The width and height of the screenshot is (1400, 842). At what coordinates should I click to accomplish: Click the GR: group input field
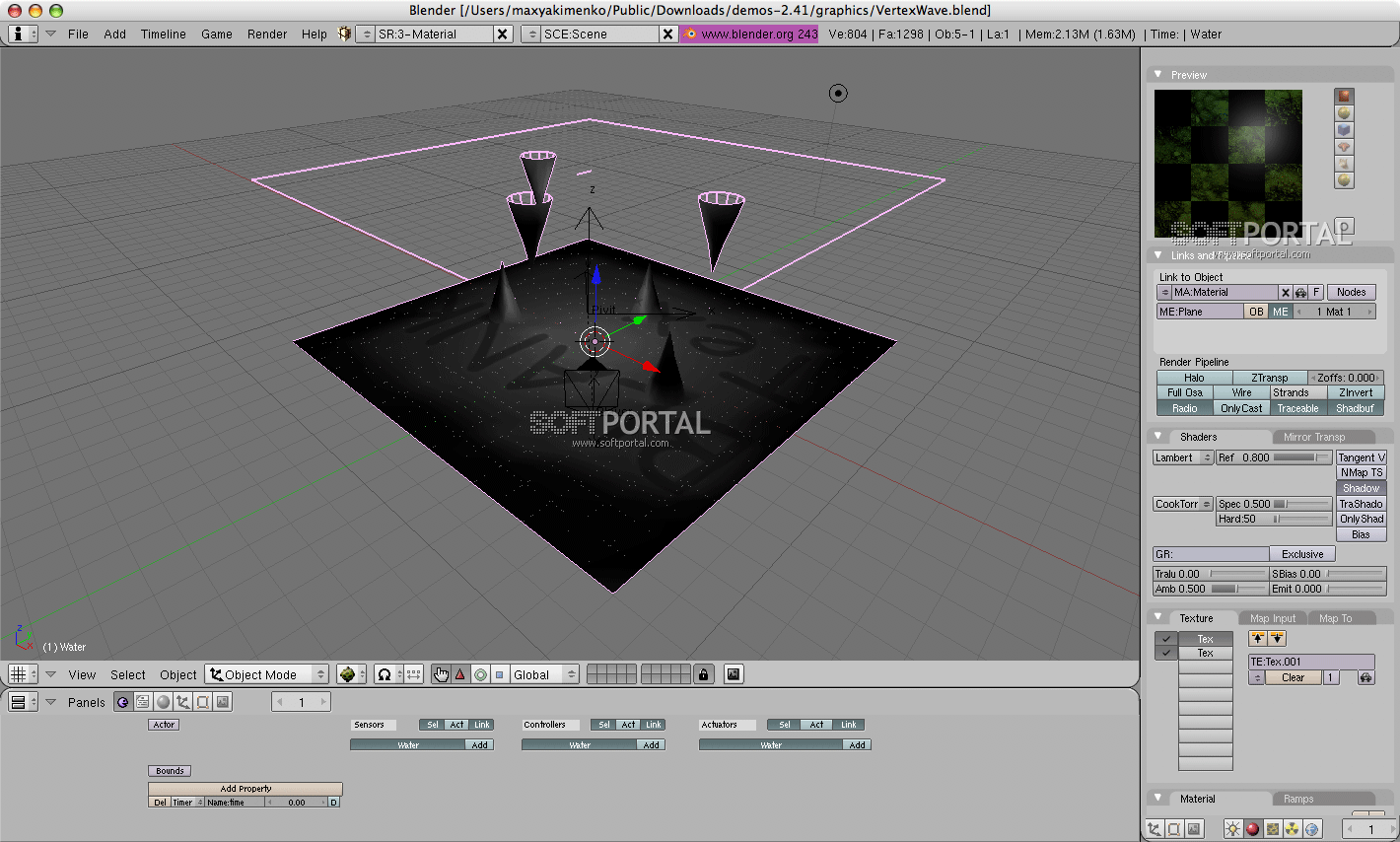tap(1211, 554)
